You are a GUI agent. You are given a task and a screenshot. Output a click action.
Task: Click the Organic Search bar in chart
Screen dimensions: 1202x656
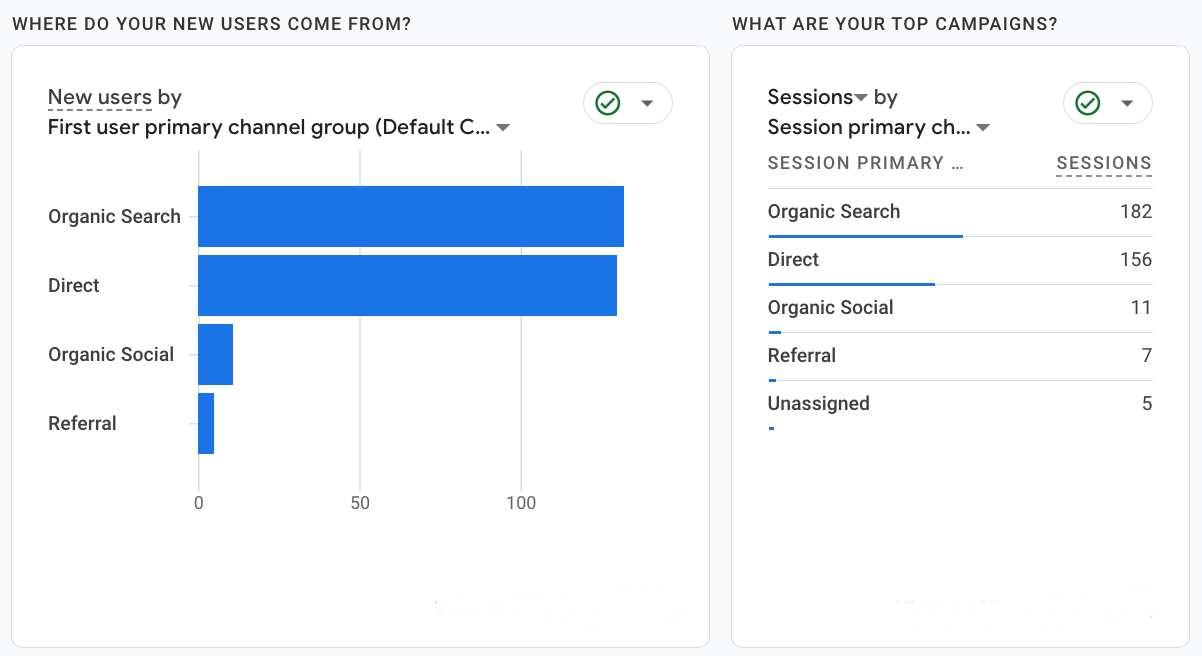[410, 216]
